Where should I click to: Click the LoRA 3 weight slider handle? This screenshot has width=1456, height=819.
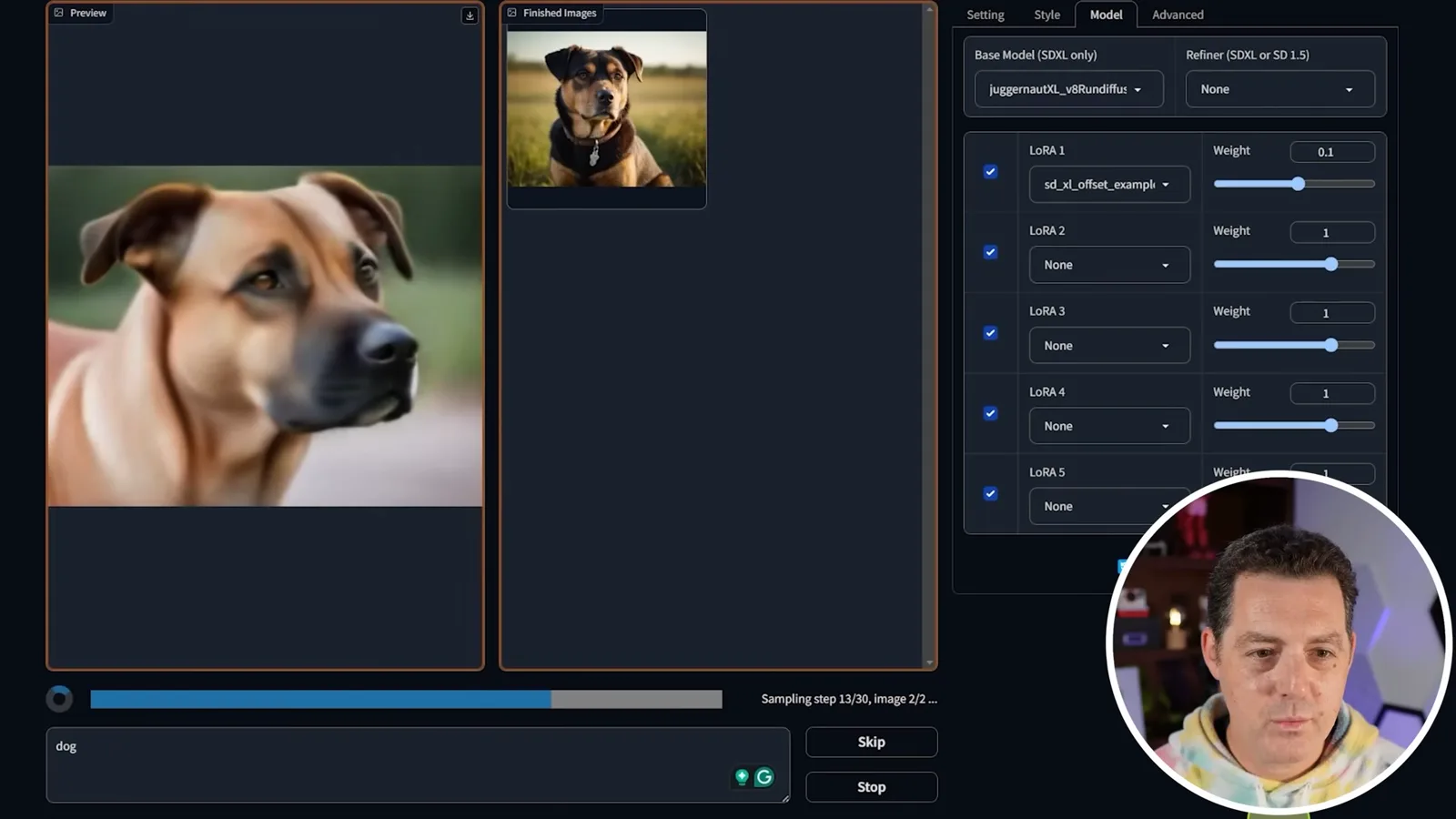point(1331,345)
